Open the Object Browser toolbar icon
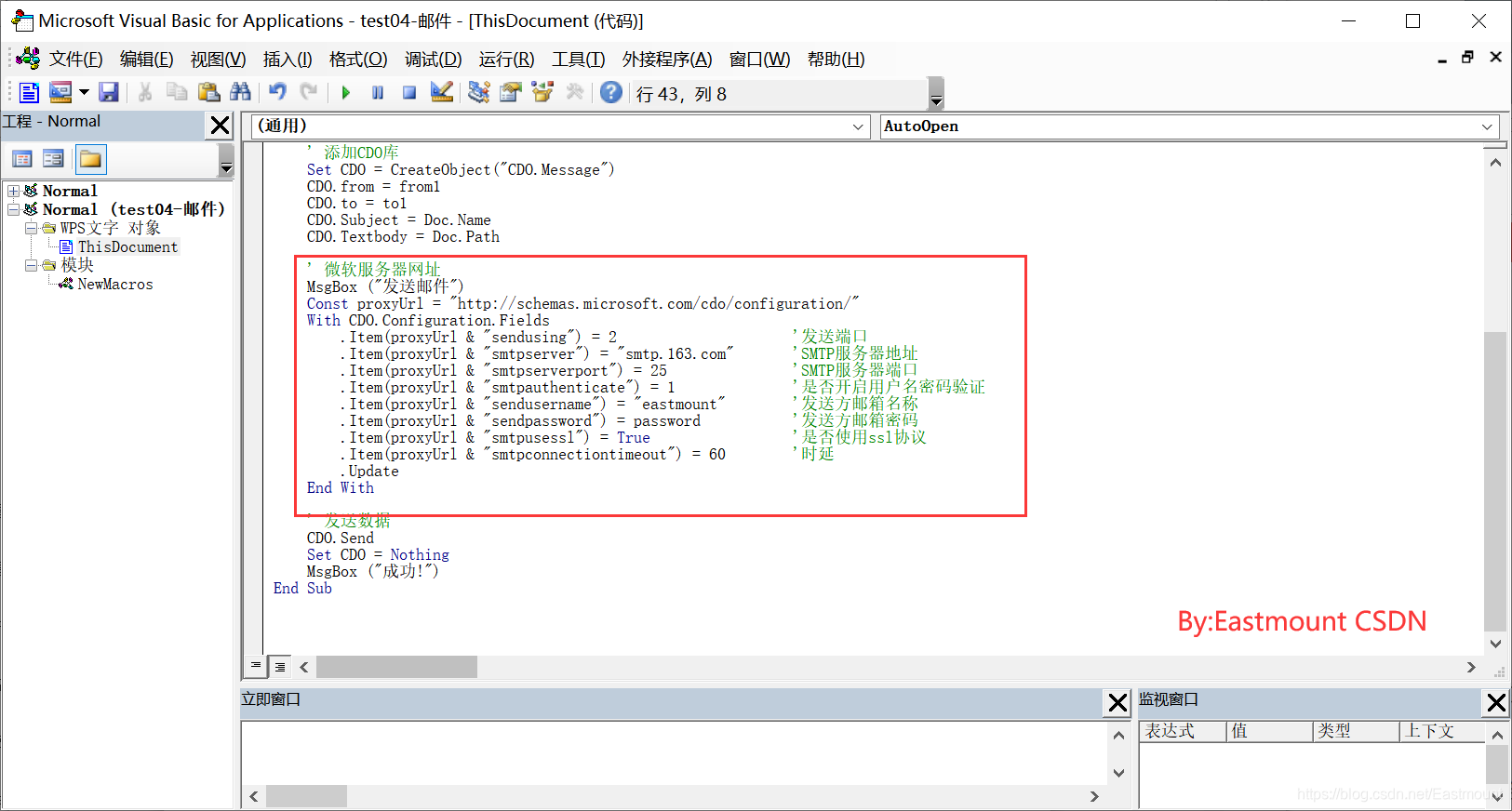This screenshot has width=1512, height=811. 542,92
